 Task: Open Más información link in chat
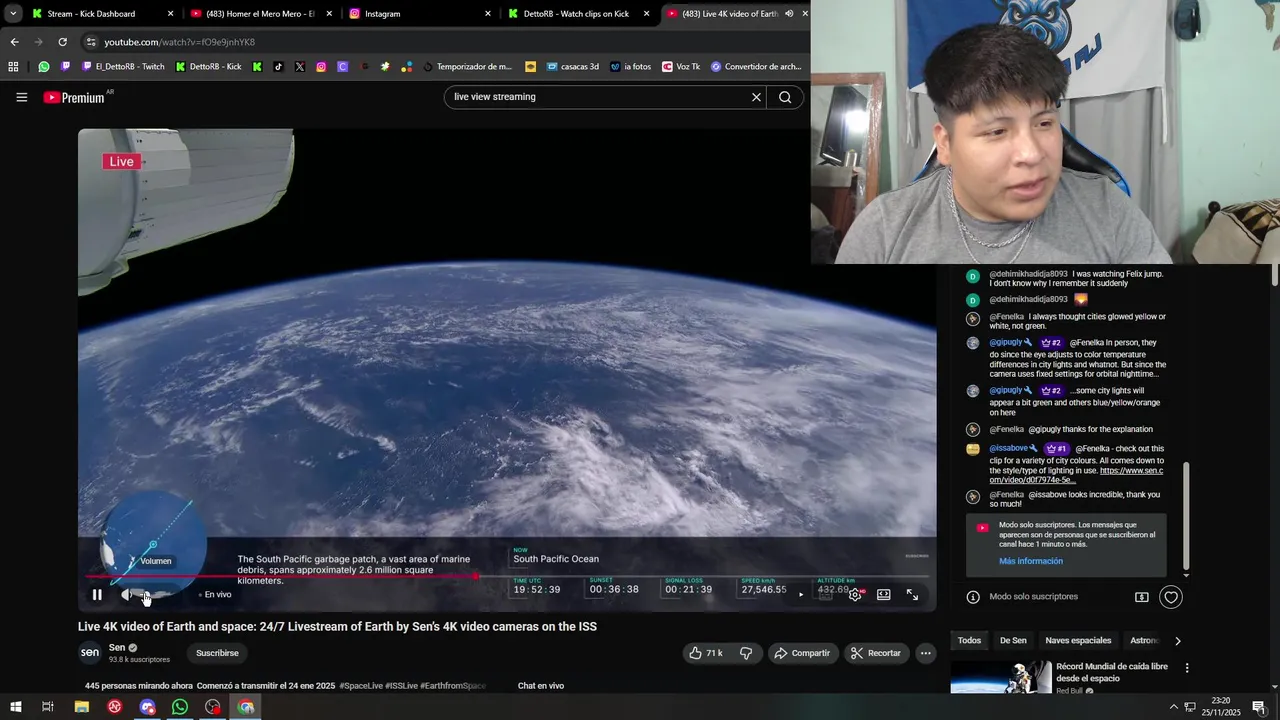pyautogui.click(x=1031, y=561)
